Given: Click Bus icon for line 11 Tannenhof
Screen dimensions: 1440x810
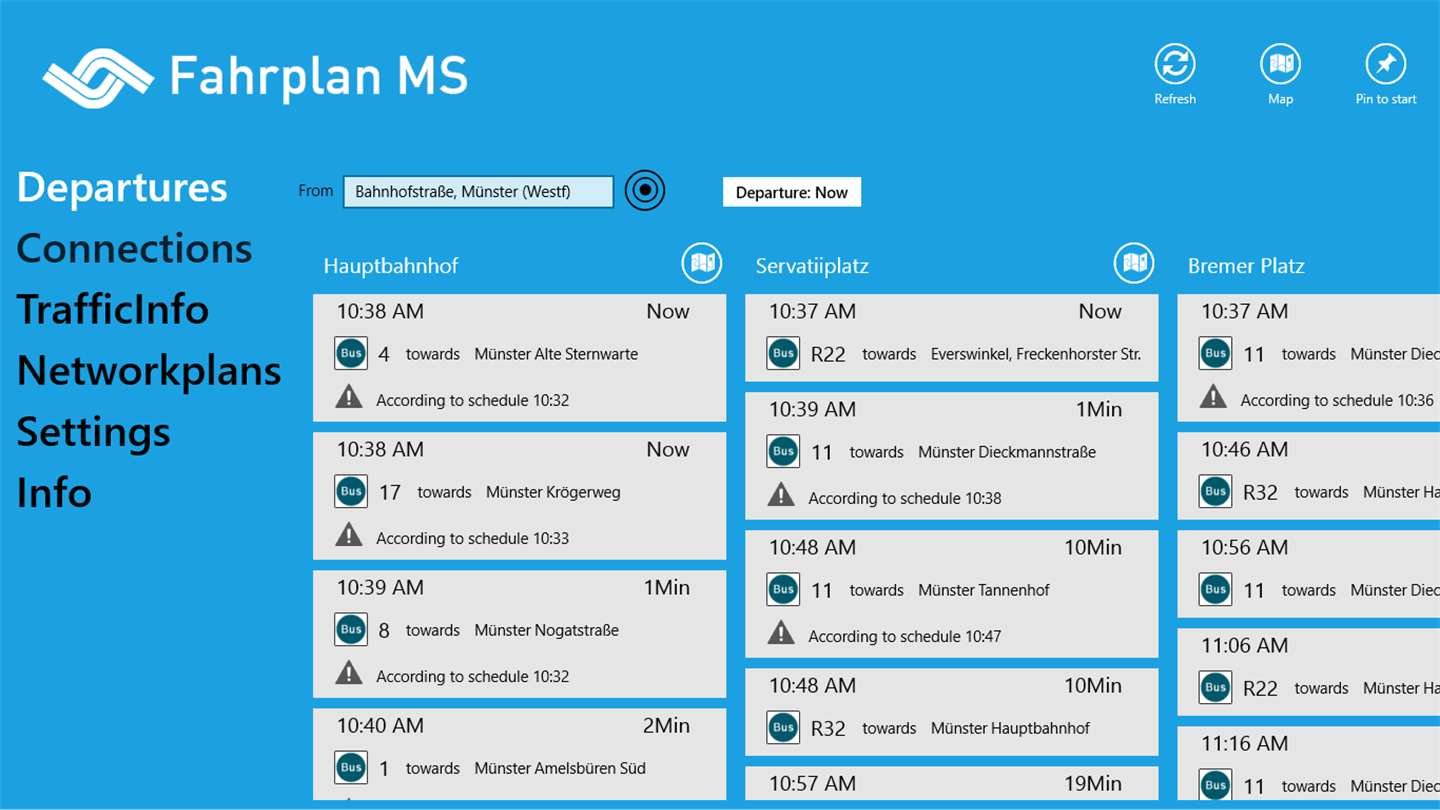Looking at the screenshot, I should pos(783,589).
